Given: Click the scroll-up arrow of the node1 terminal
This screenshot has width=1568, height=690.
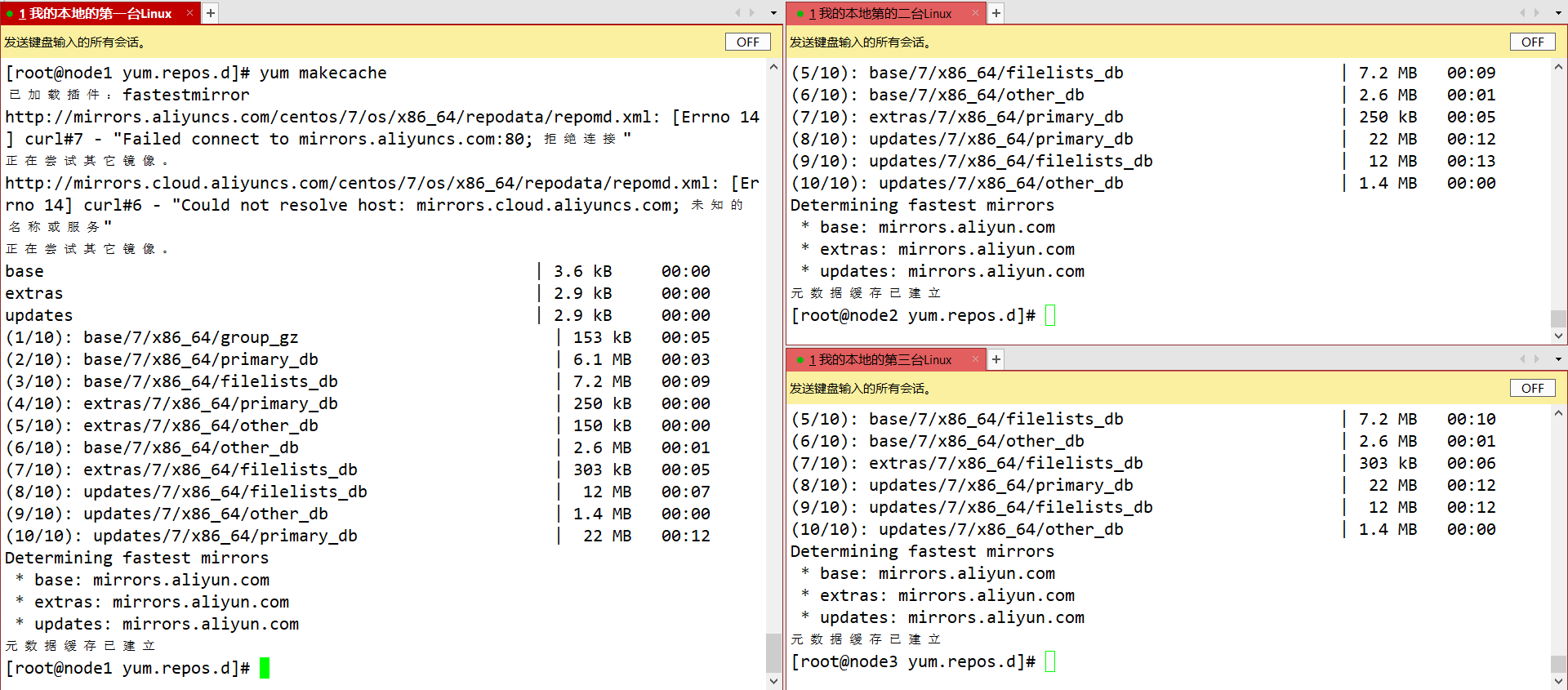Looking at the screenshot, I should click(x=774, y=68).
